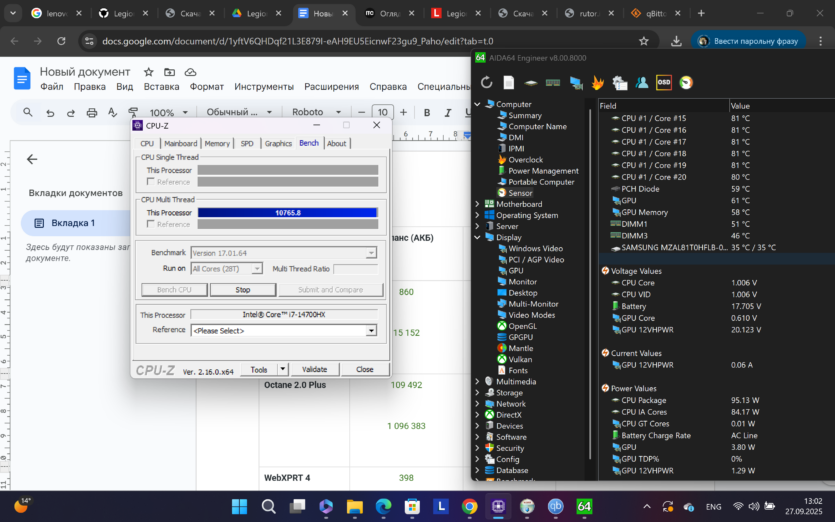Click the AIDA64 memory module toolbar icon
Viewport: 835px width, 522px height.
pyautogui.click(x=553, y=83)
